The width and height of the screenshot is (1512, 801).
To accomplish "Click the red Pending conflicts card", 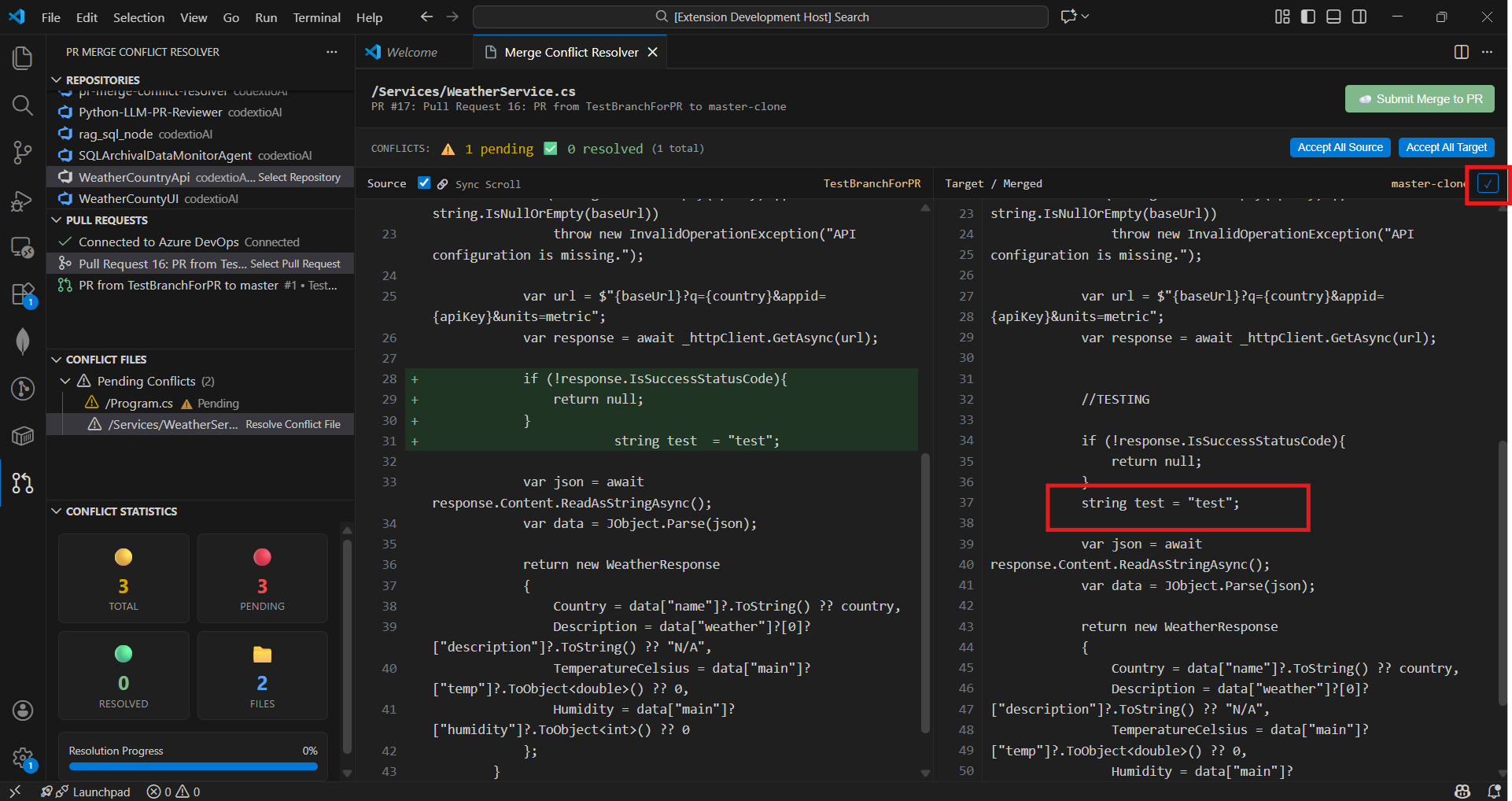I will 262,578.
